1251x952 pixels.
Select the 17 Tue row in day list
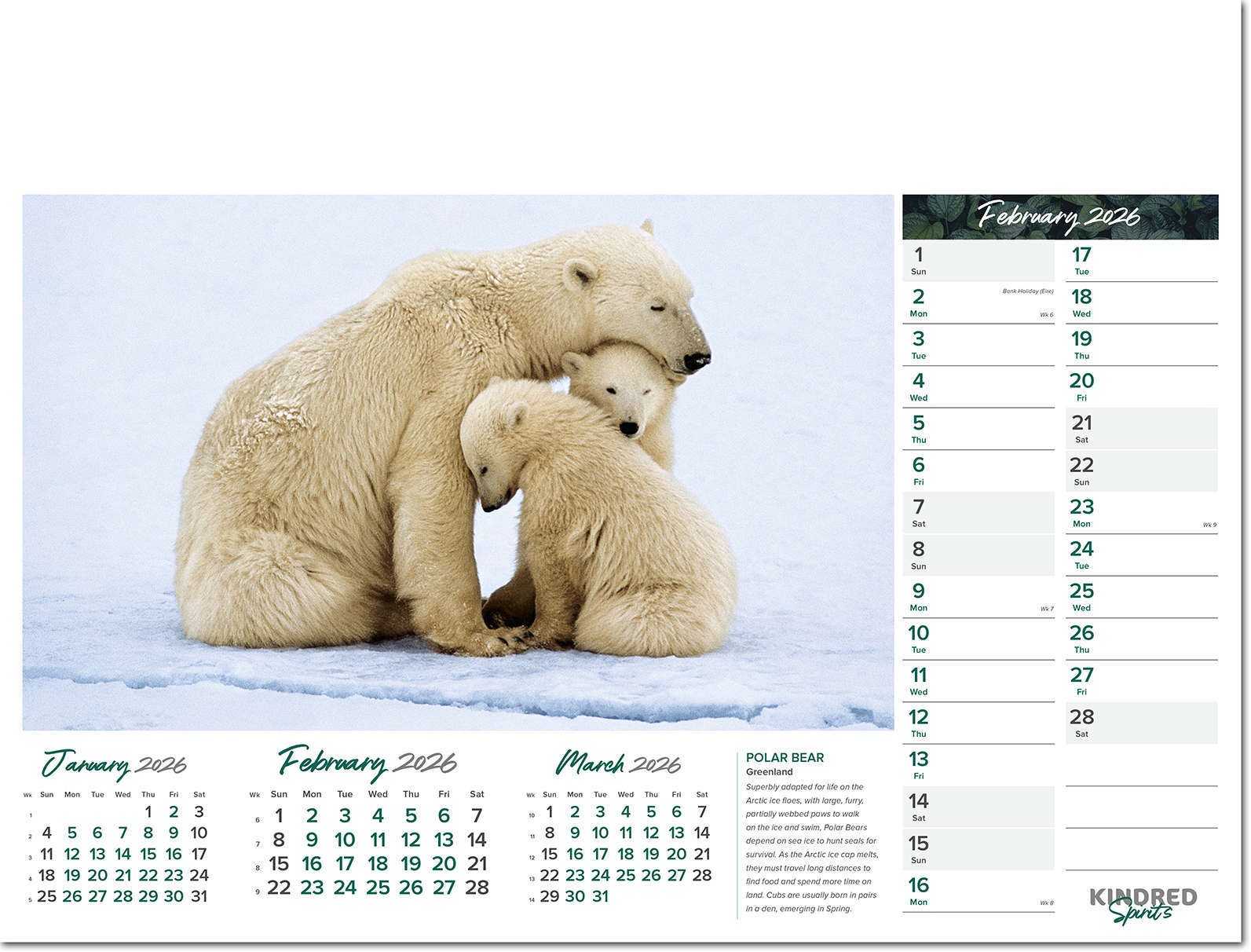[1140, 262]
